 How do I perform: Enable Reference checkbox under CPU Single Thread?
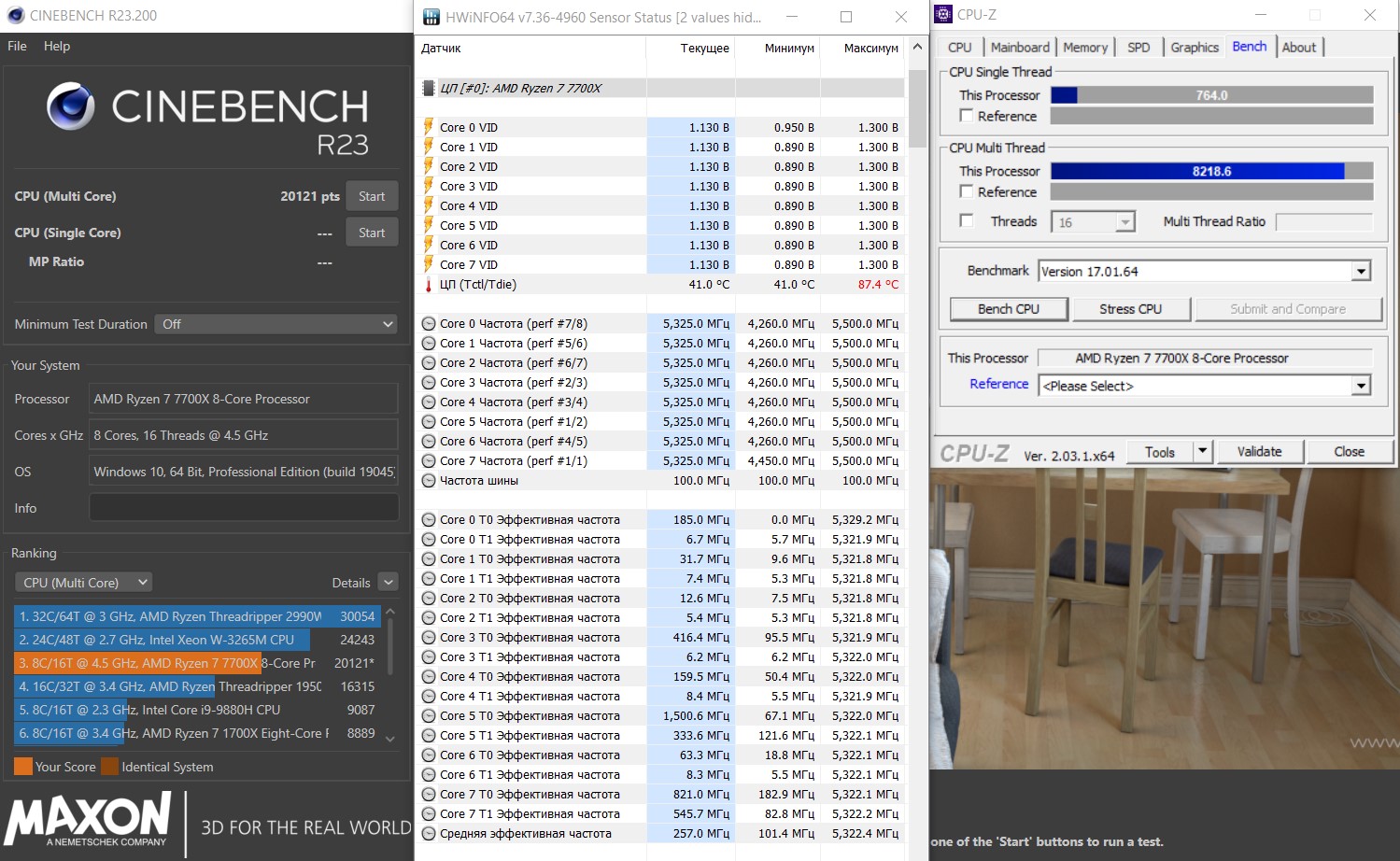(967, 116)
